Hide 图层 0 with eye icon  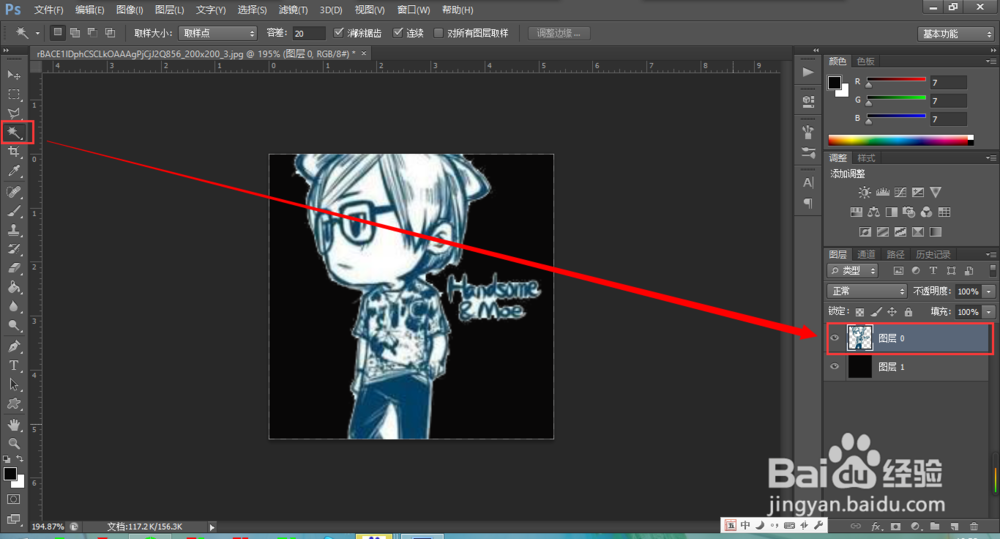pos(835,338)
